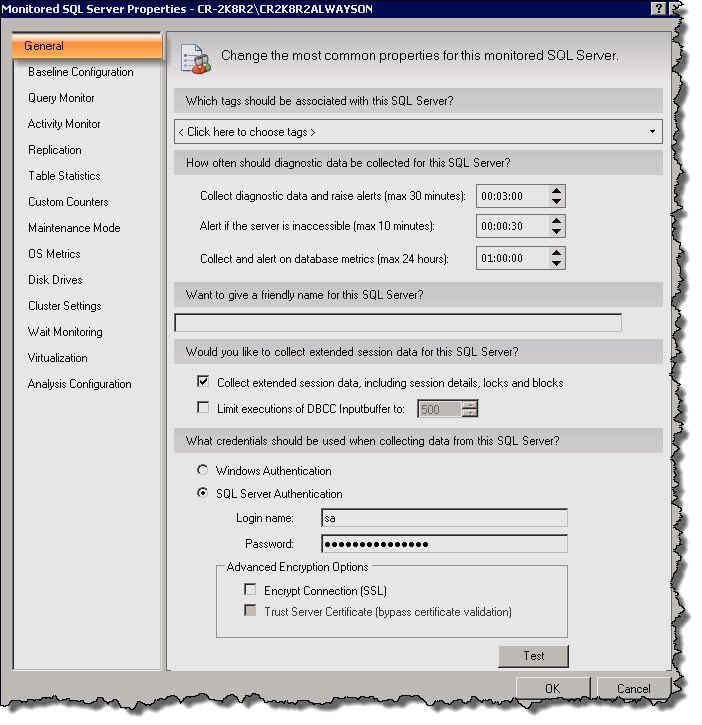Go to Disk Drives page

(x=55, y=280)
